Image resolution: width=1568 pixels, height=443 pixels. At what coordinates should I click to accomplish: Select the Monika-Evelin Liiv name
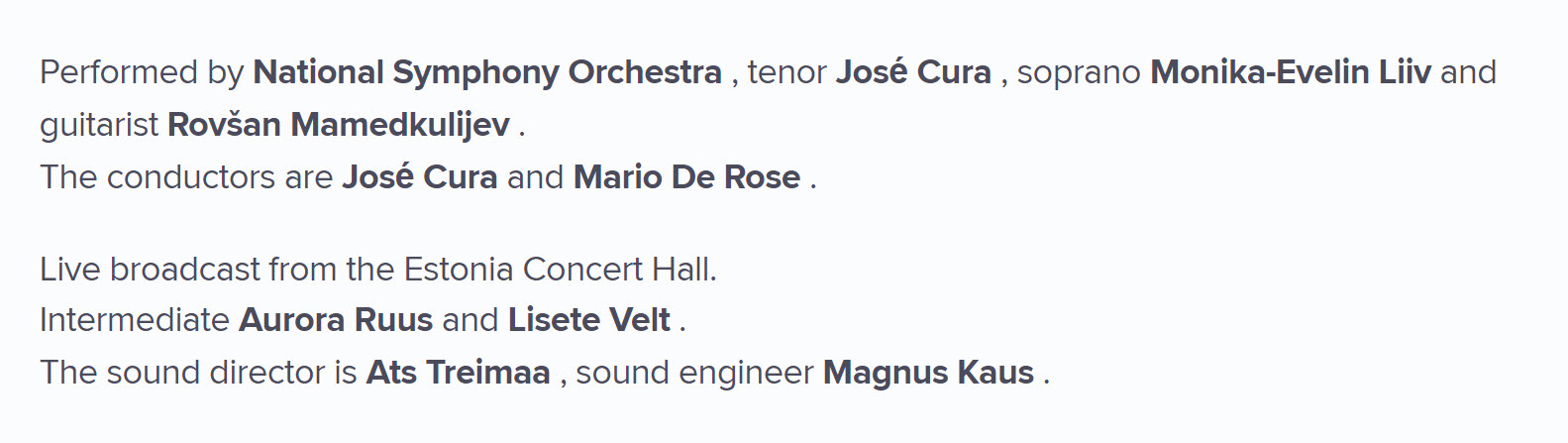point(1291,72)
